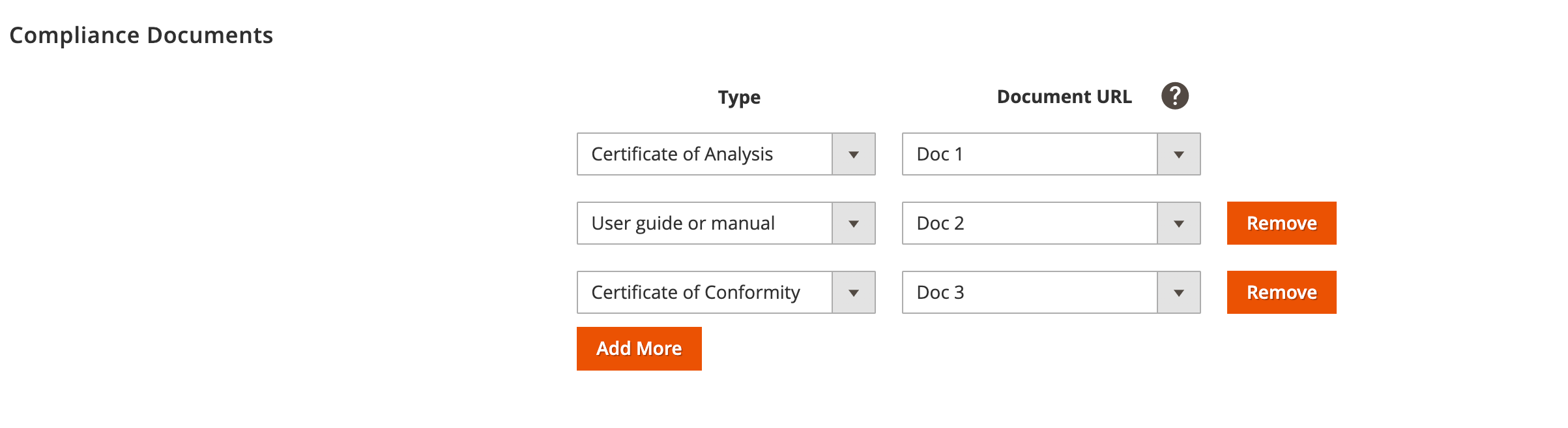Click the Document URL column header
Viewport: 1568px width, 428px height.
click(x=1064, y=96)
